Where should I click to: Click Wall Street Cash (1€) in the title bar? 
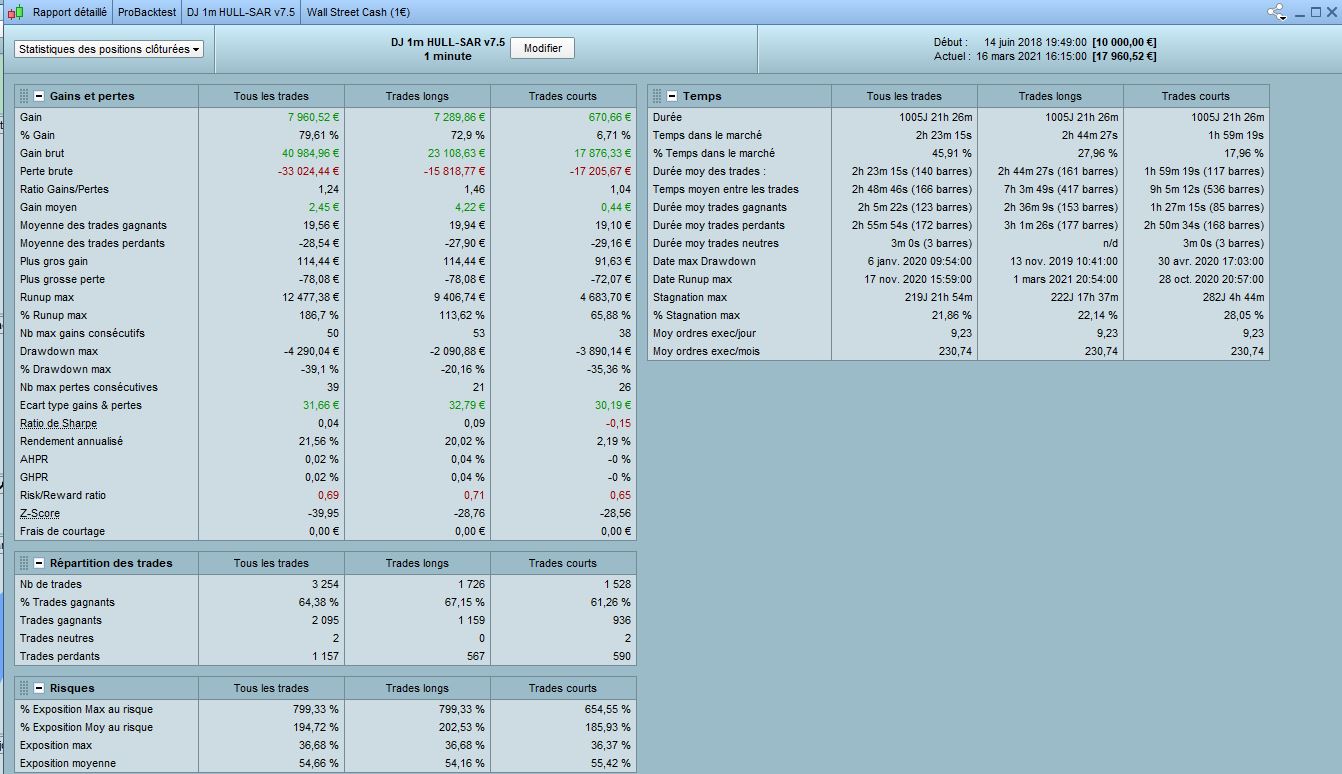tap(358, 12)
